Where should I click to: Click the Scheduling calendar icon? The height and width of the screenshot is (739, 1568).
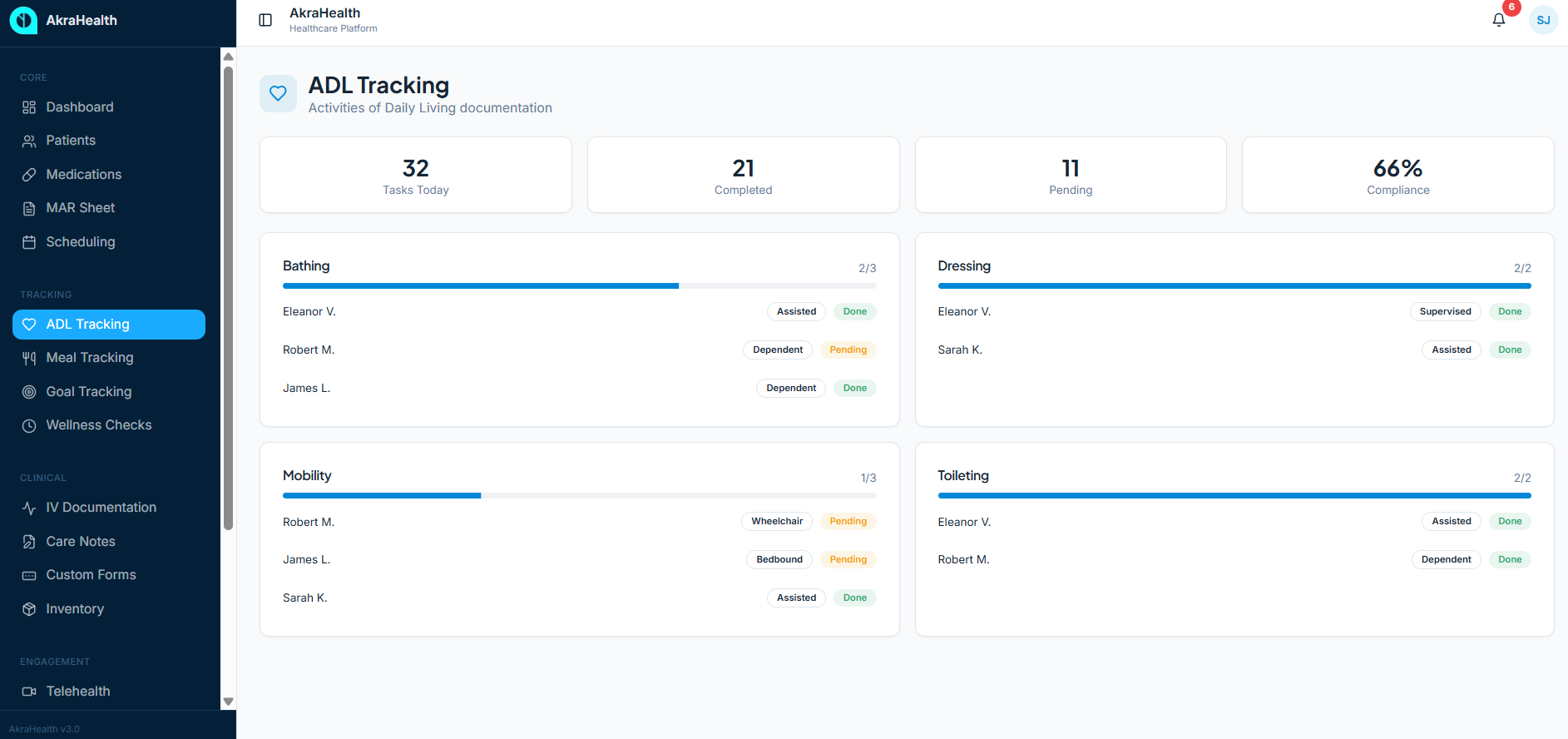tap(29, 242)
